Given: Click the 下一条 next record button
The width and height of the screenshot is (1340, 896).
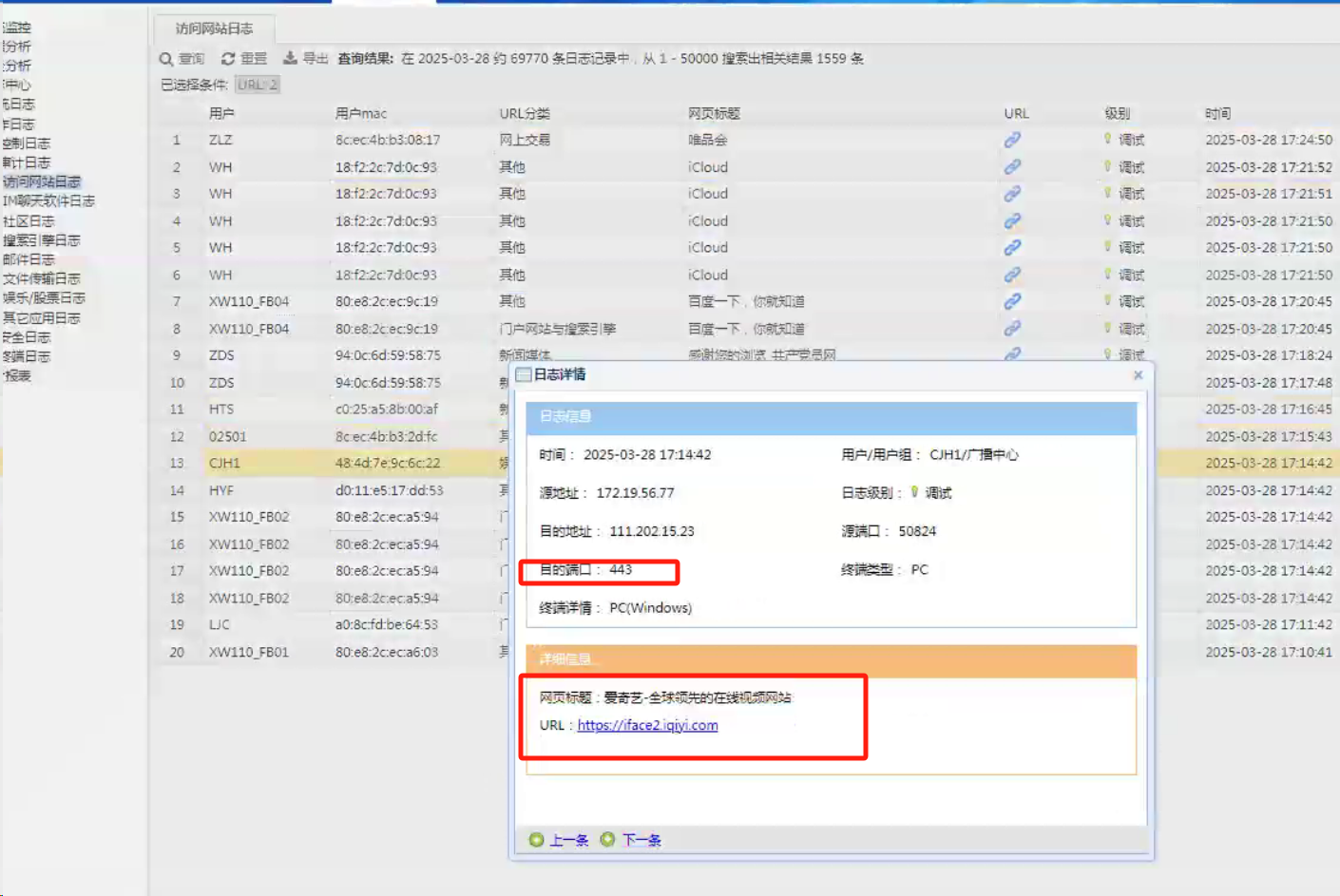Looking at the screenshot, I should (631, 840).
